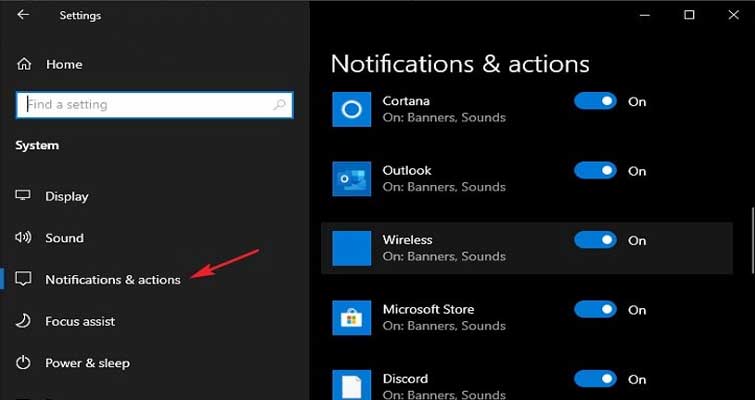This screenshot has width=755, height=400.
Task: Click the Find a setting search box
Action: (x=154, y=104)
